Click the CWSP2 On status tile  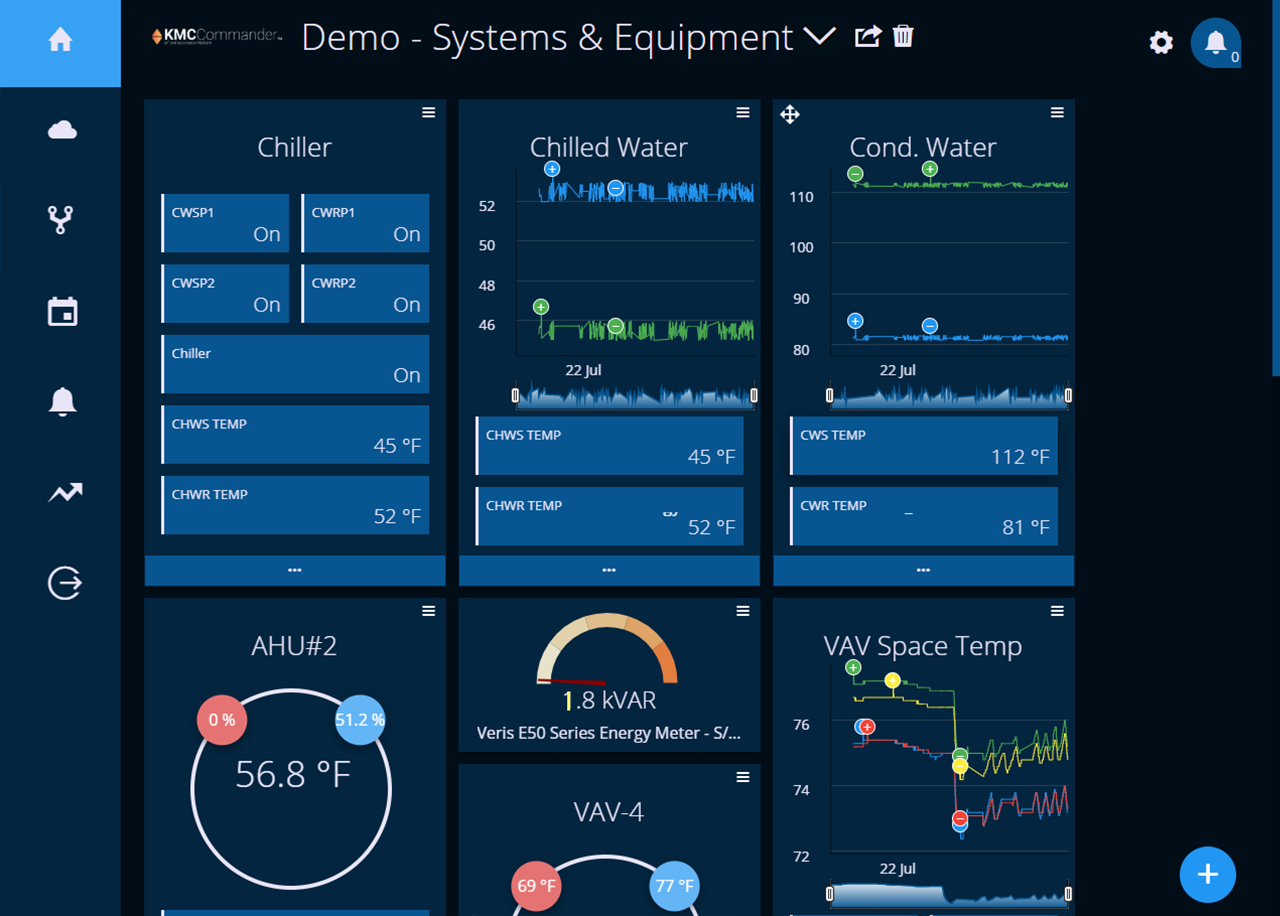pyautogui.click(x=225, y=293)
